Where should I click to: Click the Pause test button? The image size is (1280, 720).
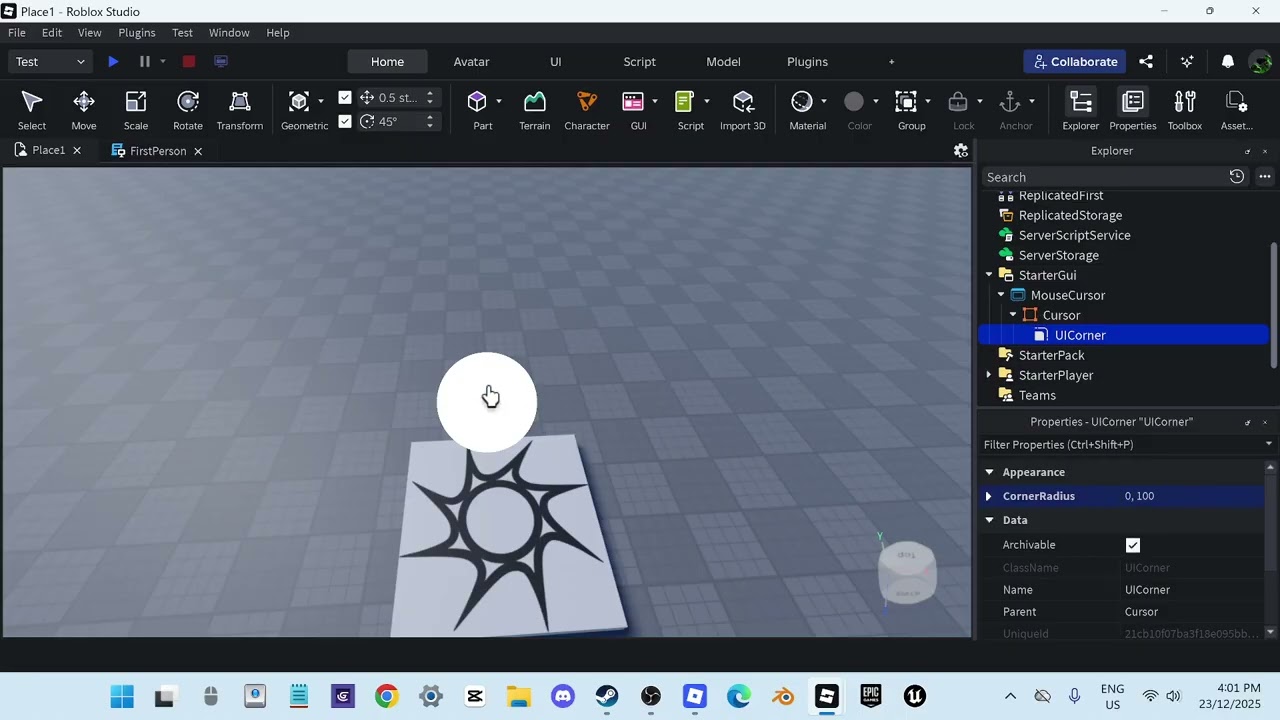(x=145, y=62)
